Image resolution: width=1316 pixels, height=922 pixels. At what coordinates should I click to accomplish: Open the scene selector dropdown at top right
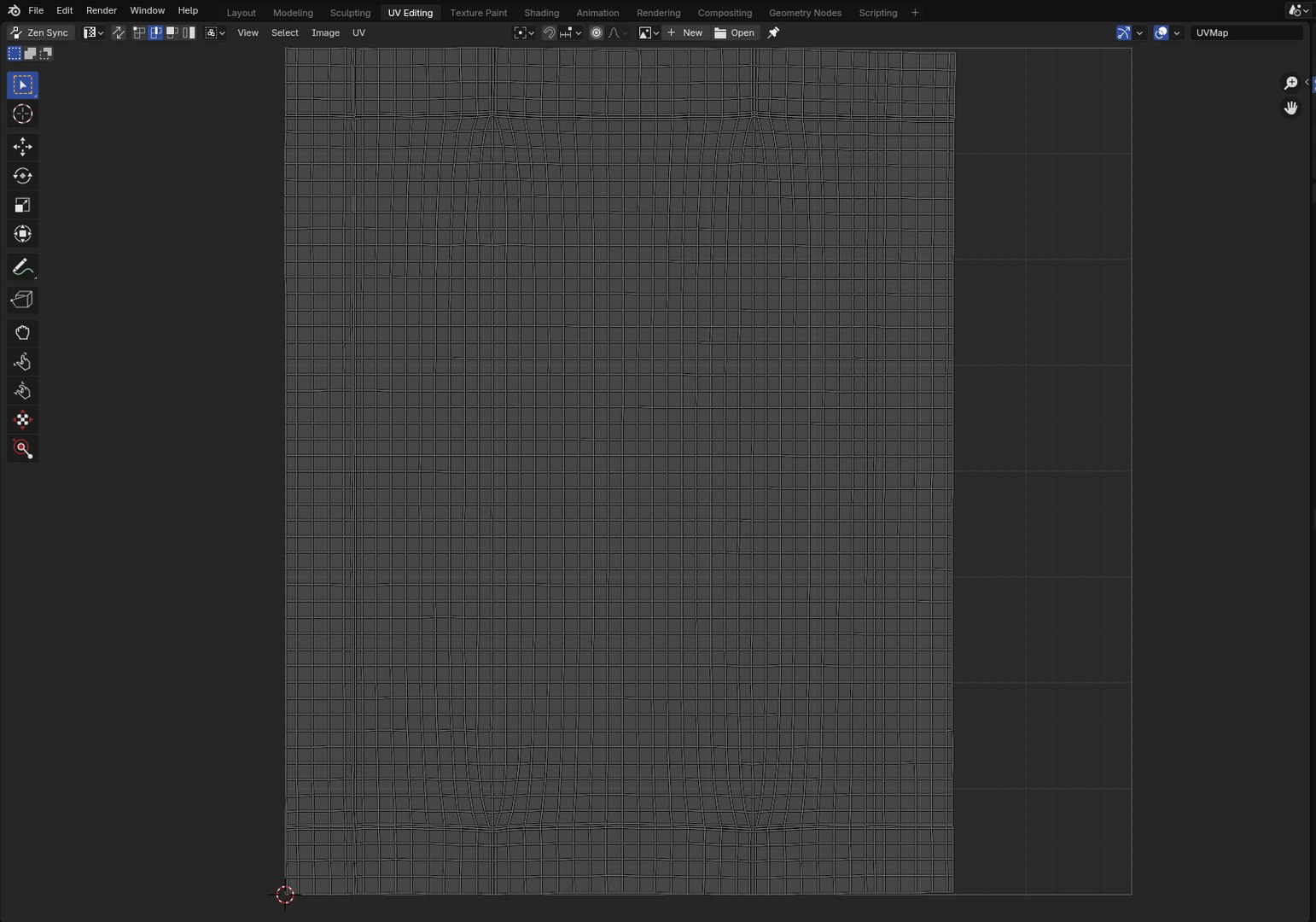coord(1298,10)
